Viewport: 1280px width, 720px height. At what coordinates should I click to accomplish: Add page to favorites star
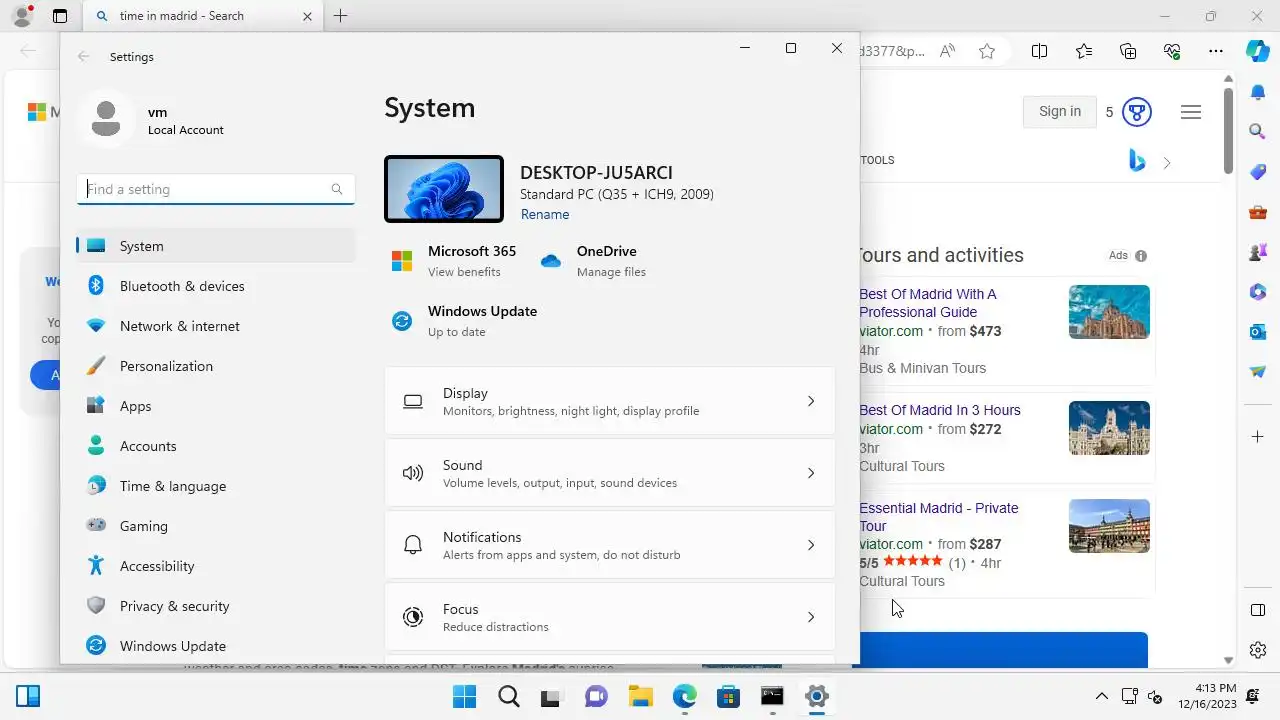[987, 51]
